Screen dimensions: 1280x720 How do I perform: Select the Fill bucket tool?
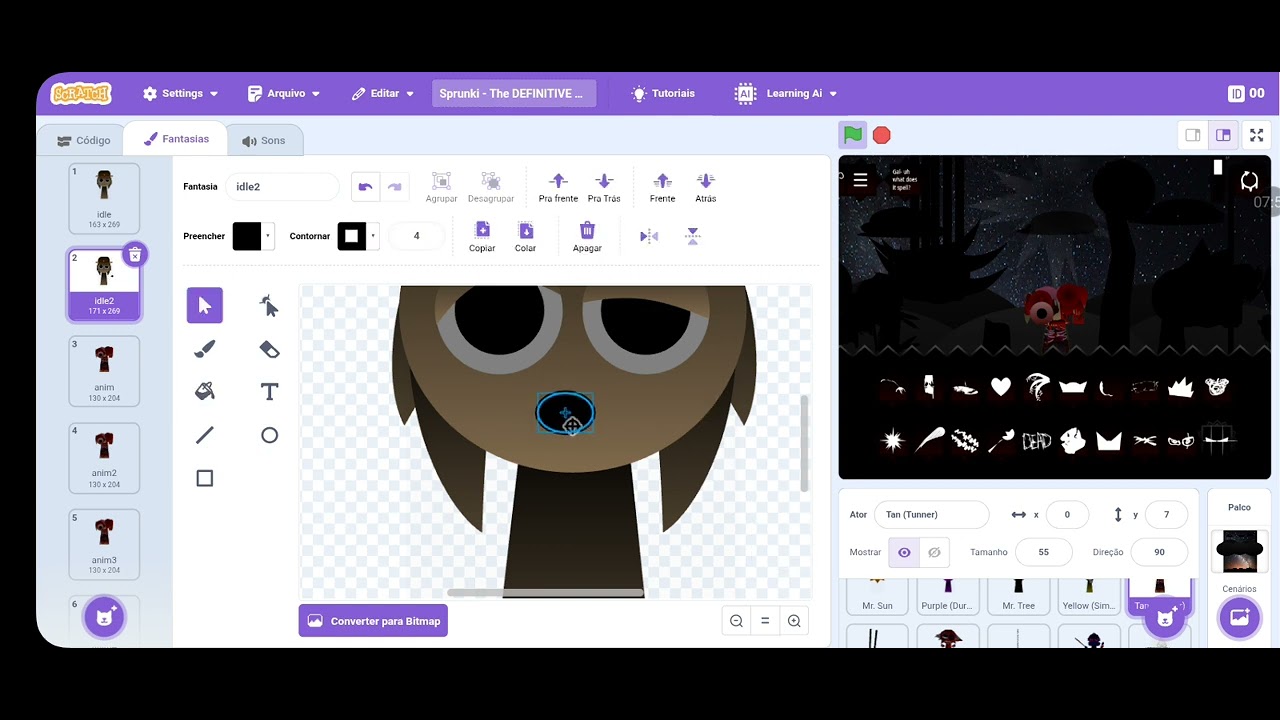pos(205,392)
